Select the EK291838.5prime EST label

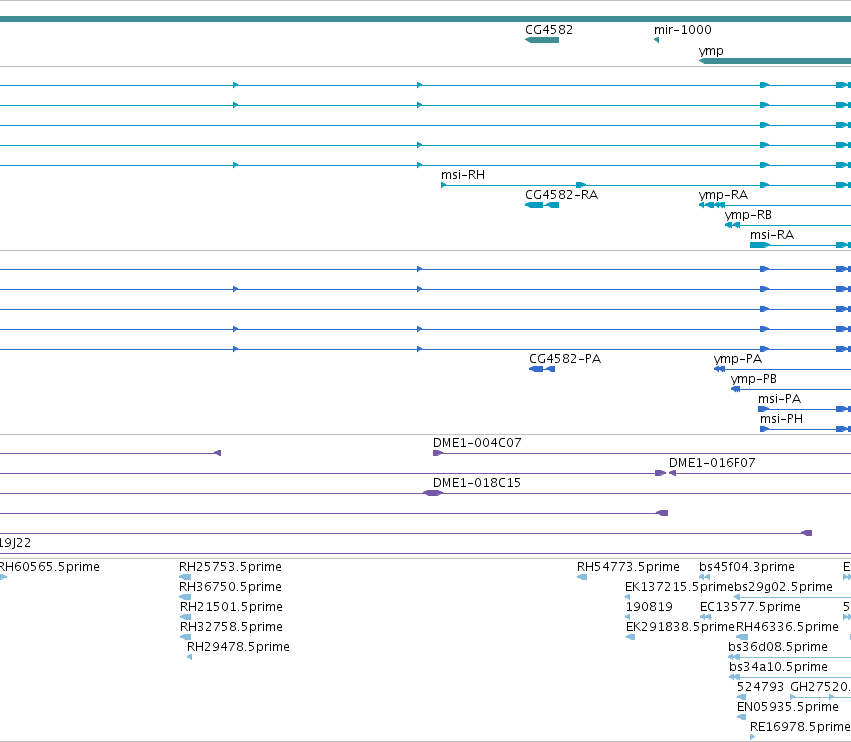[x=681, y=627]
